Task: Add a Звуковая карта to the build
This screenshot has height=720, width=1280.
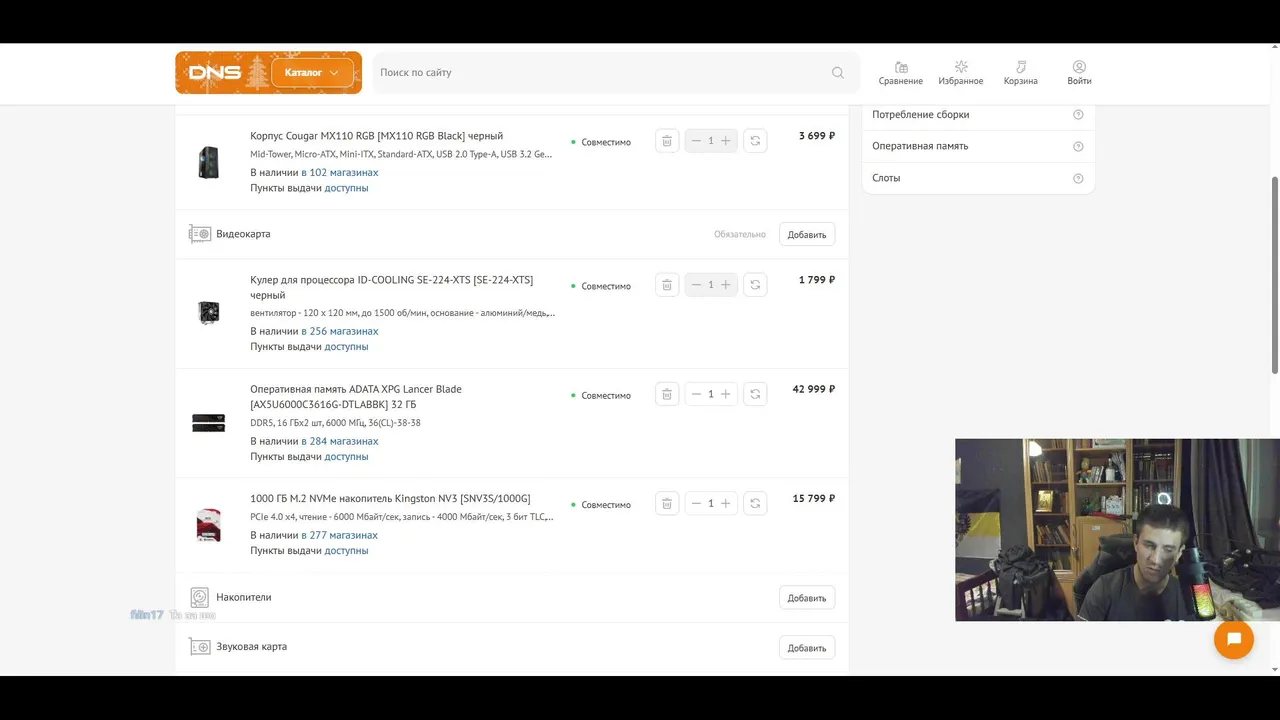Action: (807, 648)
